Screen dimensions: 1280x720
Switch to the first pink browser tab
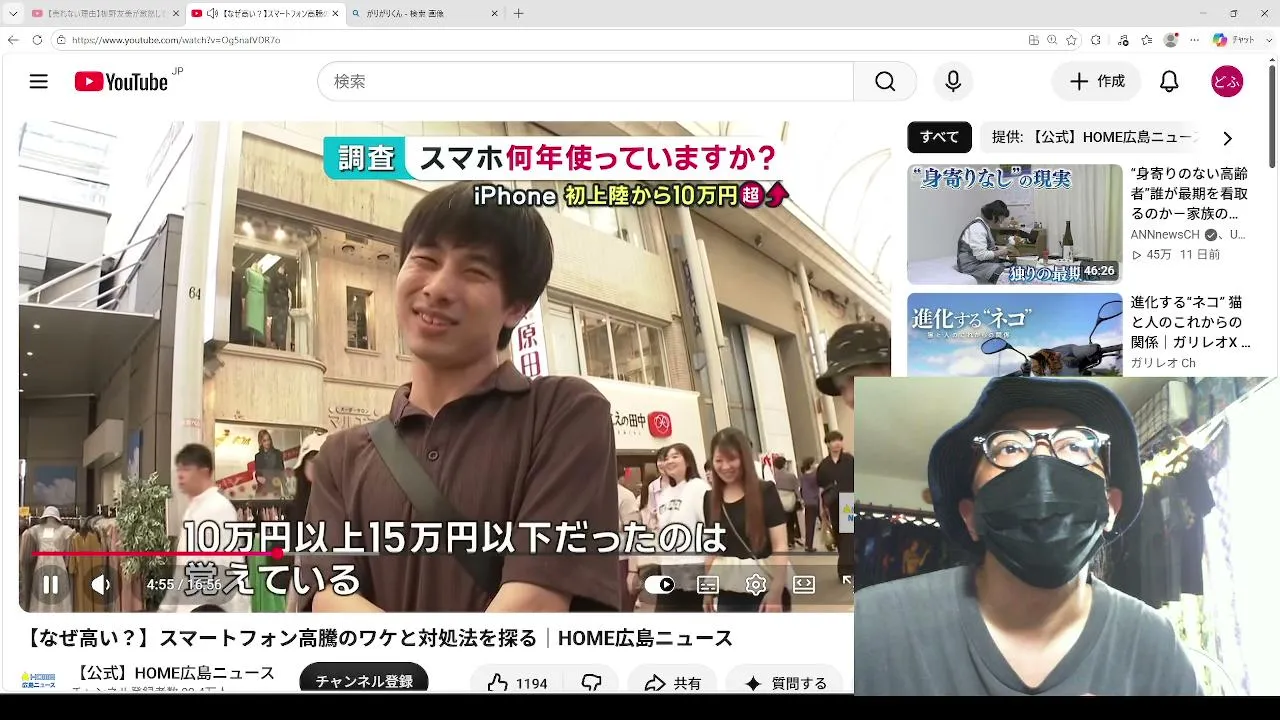tap(104, 14)
